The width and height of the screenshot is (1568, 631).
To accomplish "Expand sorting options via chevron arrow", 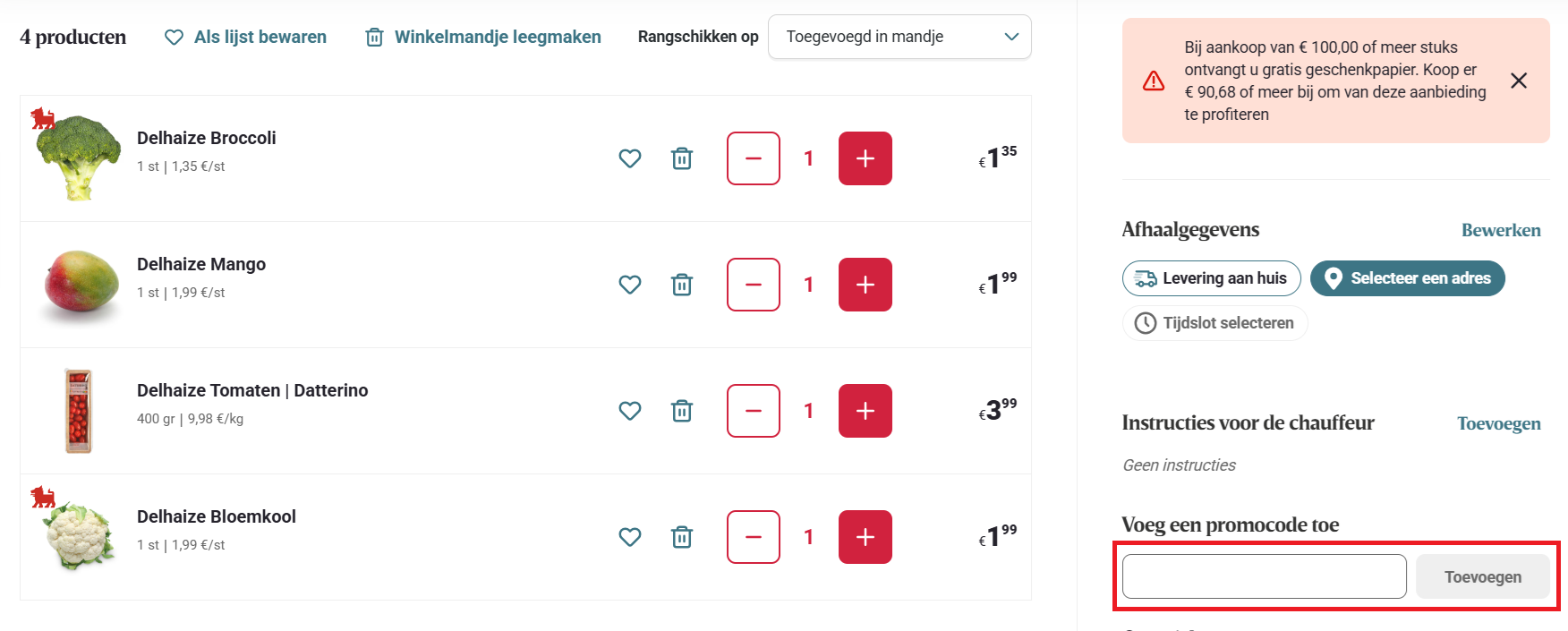I will 1011,37.
